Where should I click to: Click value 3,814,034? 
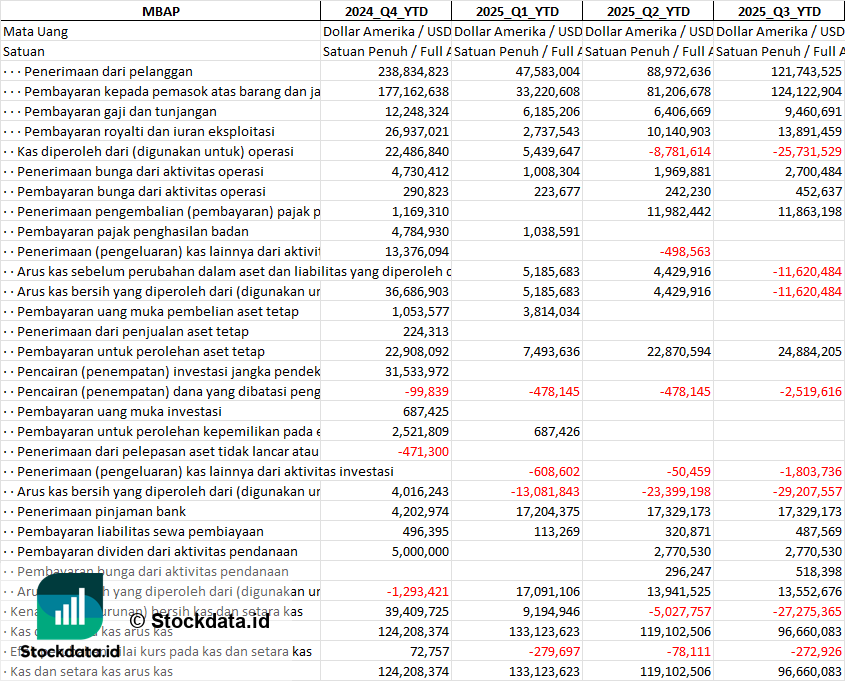point(551,311)
